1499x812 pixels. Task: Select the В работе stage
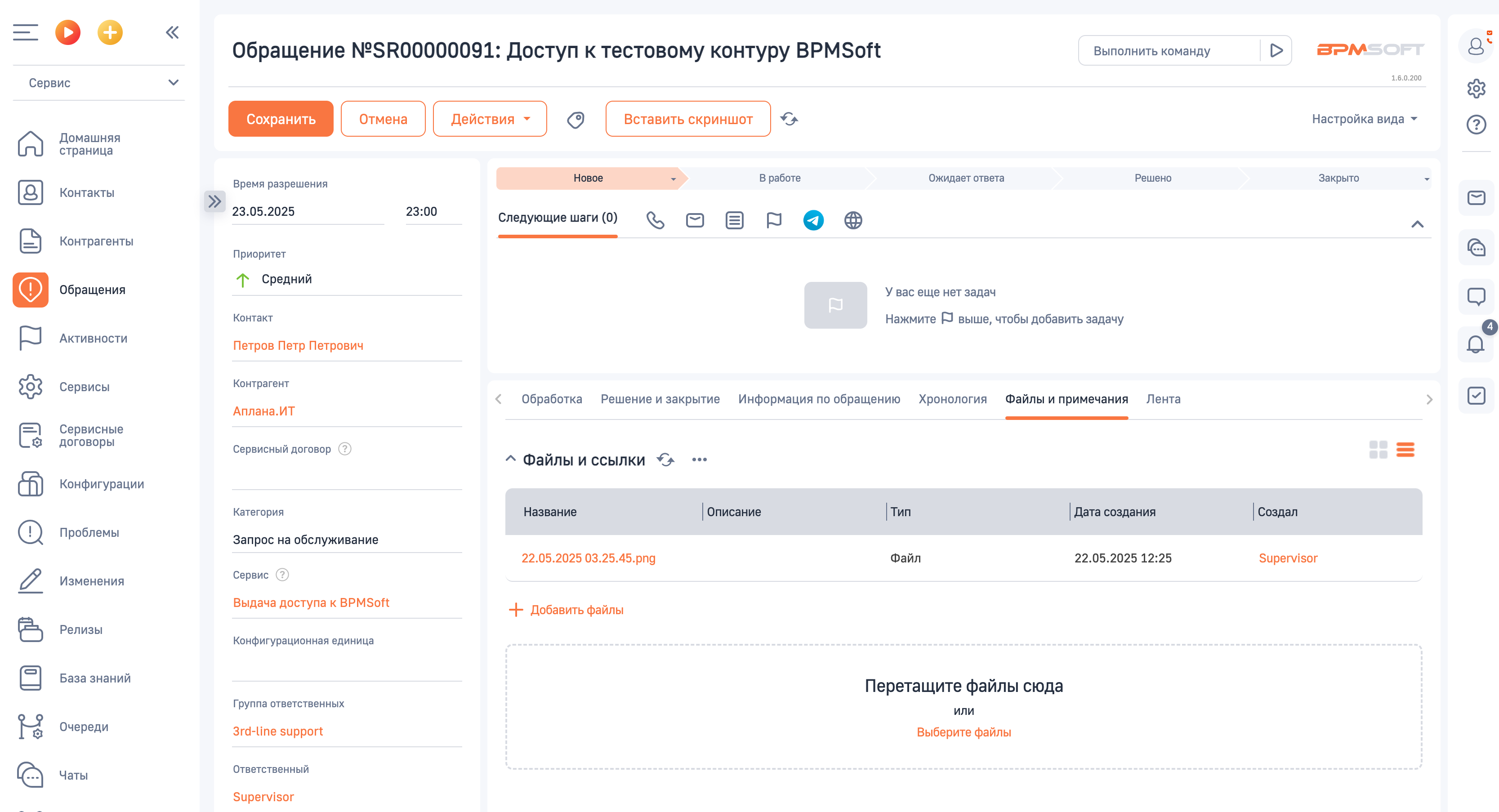click(779, 178)
